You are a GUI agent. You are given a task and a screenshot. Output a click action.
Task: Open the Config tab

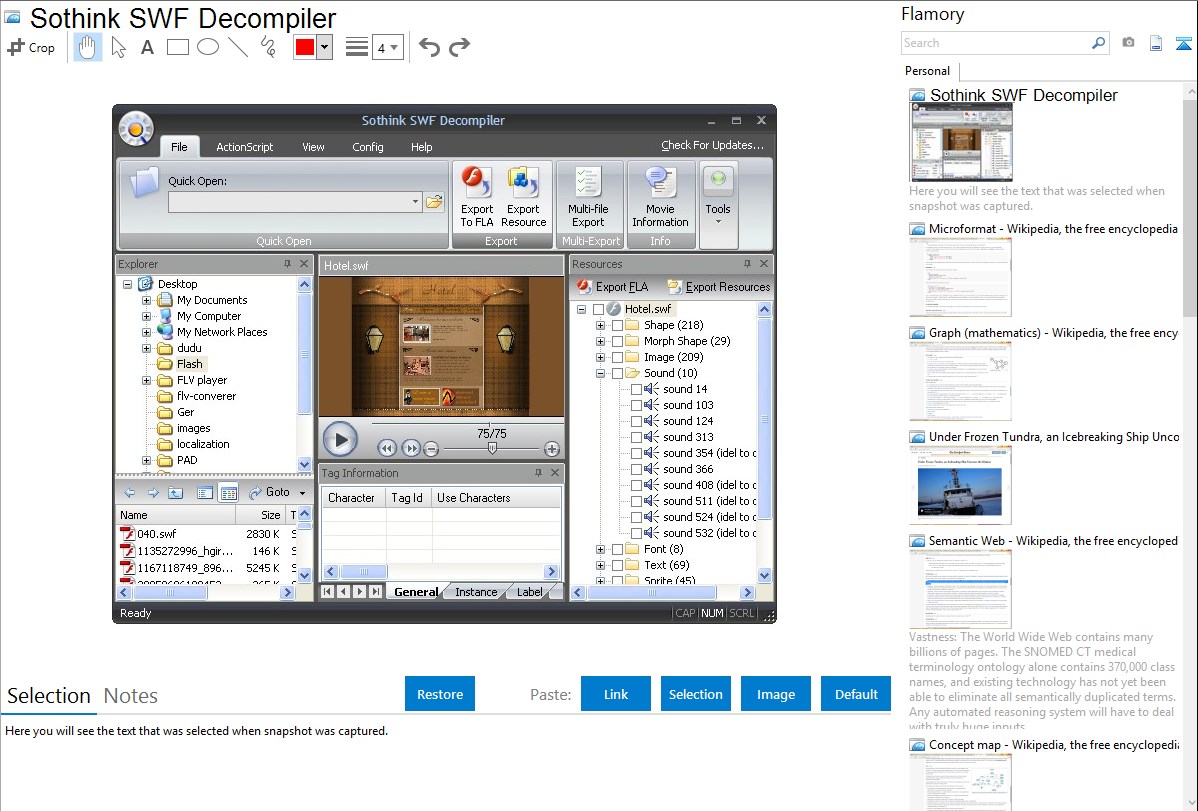[x=367, y=147]
